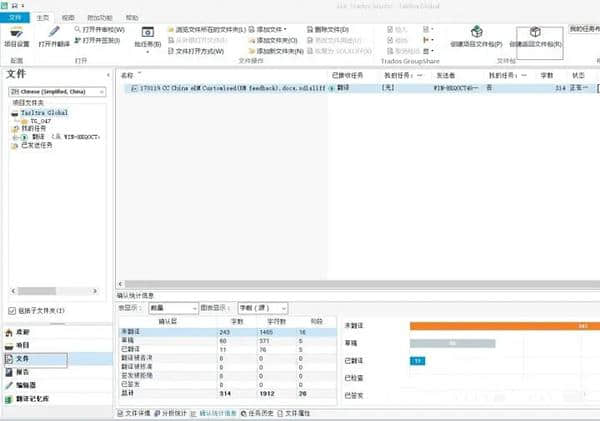Toggle 包括子文件夹 checkbox
The image size is (600, 421).
click(12, 311)
